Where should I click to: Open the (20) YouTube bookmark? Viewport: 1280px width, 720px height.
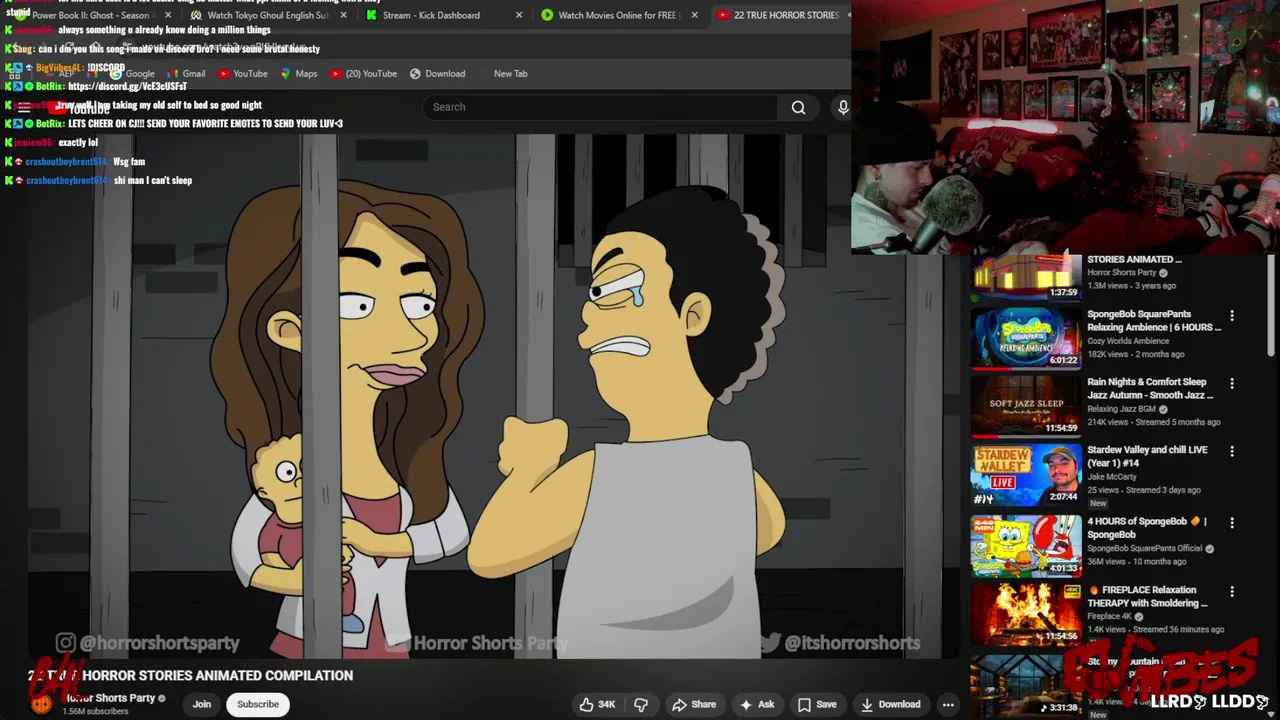(363, 73)
